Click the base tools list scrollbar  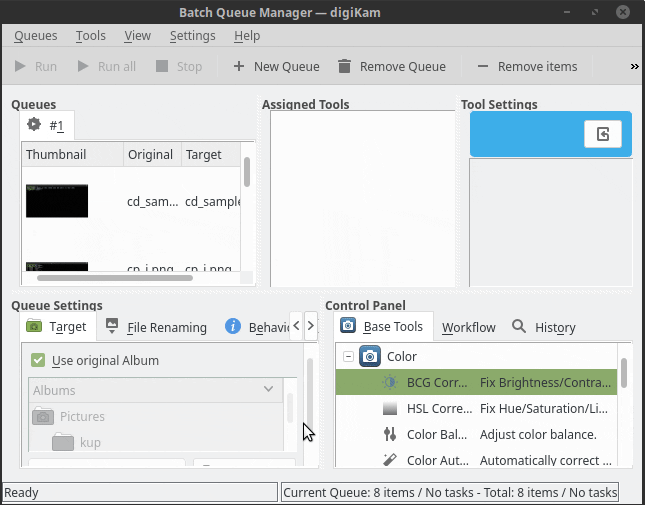[624, 373]
